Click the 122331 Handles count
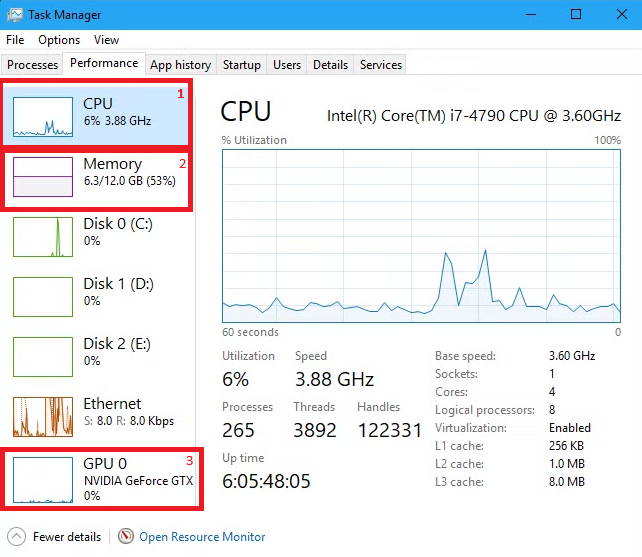This screenshot has width=642, height=557. tap(390, 430)
